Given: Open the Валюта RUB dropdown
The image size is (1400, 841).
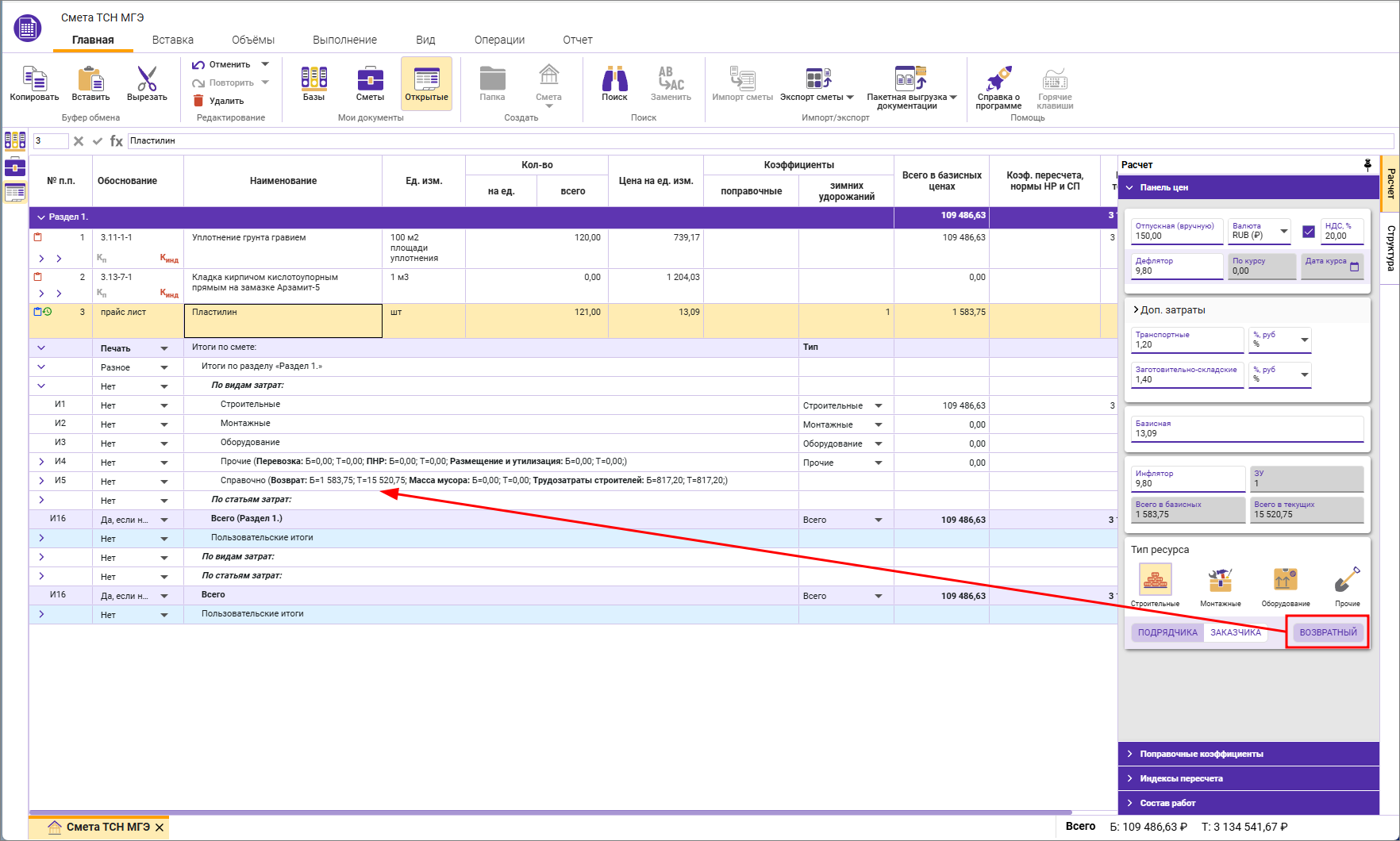Looking at the screenshot, I should tap(1283, 232).
